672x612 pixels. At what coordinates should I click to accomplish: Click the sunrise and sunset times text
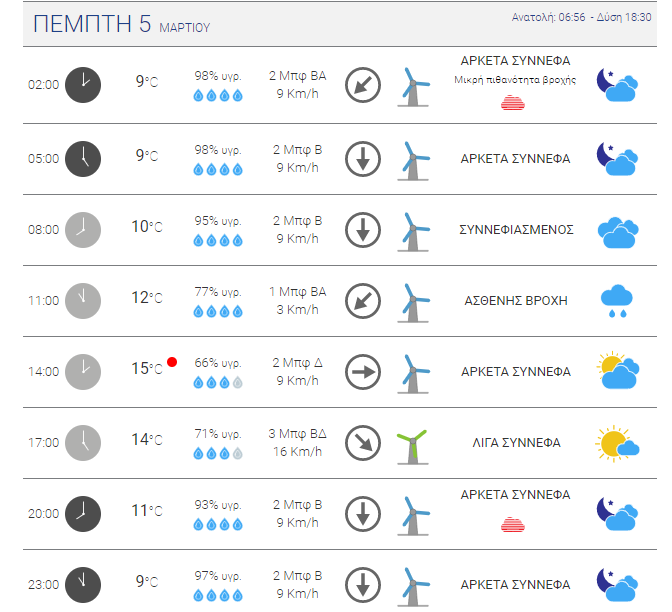click(x=582, y=17)
